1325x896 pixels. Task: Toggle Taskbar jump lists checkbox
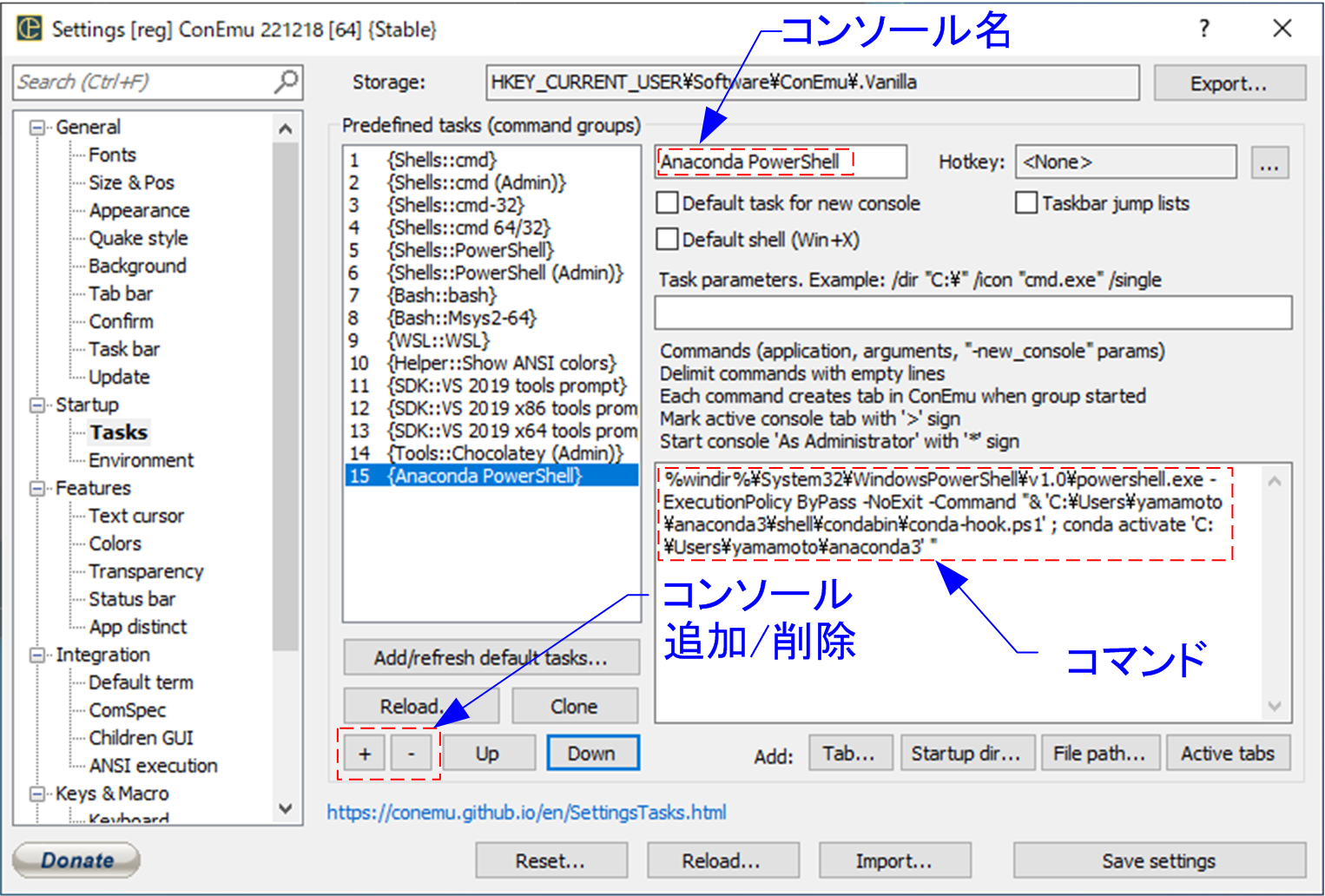tap(1026, 203)
